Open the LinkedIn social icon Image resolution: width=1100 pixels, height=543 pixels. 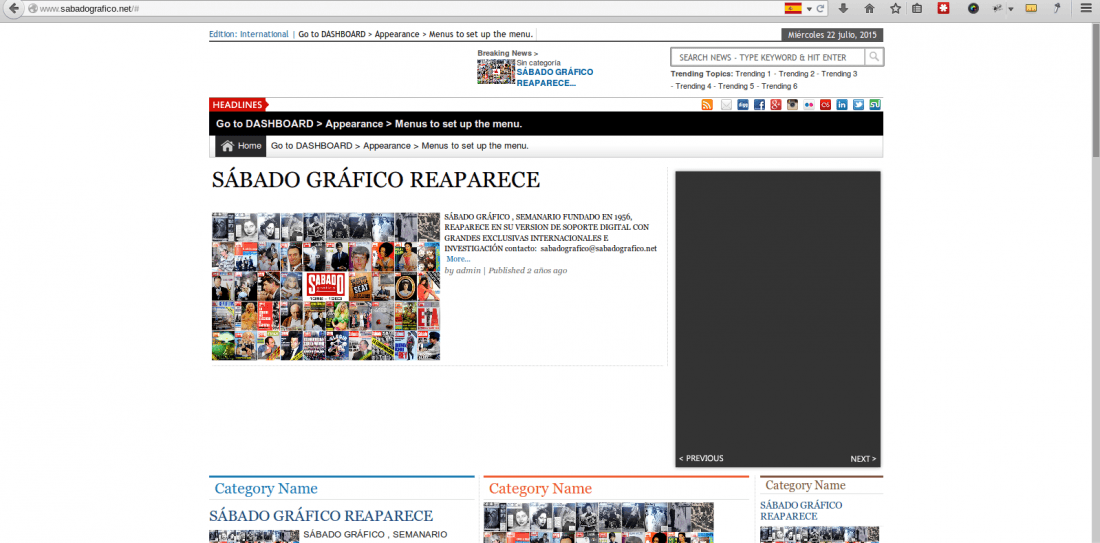point(842,105)
